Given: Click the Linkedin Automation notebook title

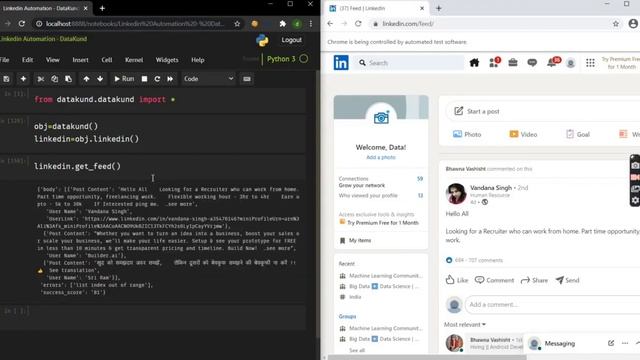Looking at the screenshot, I should [x=43, y=39].
